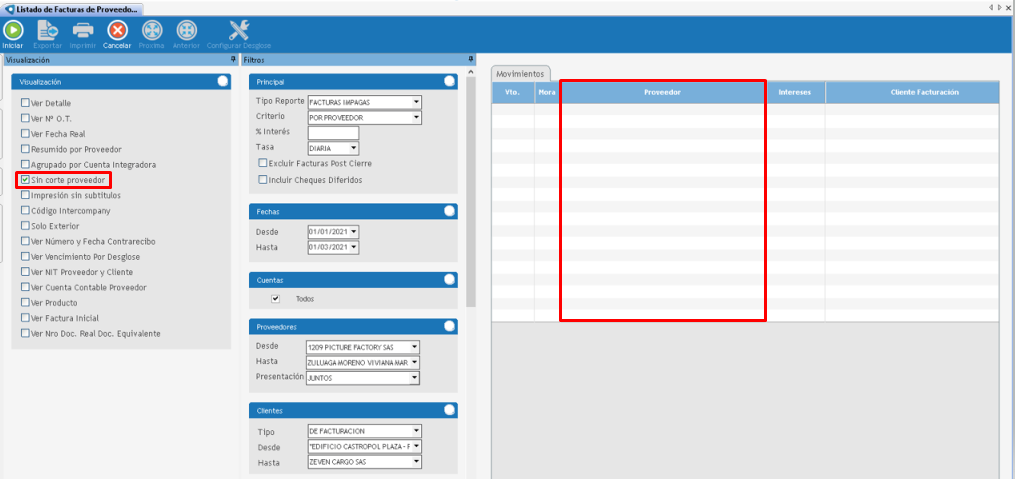This screenshot has height=479, width=1015.
Task: Click the % Interés input field
Action: pos(333,133)
